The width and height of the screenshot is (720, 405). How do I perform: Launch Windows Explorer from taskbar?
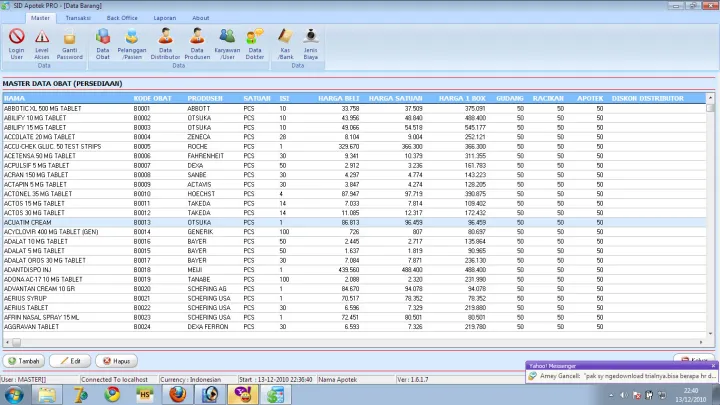click(47, 395)
